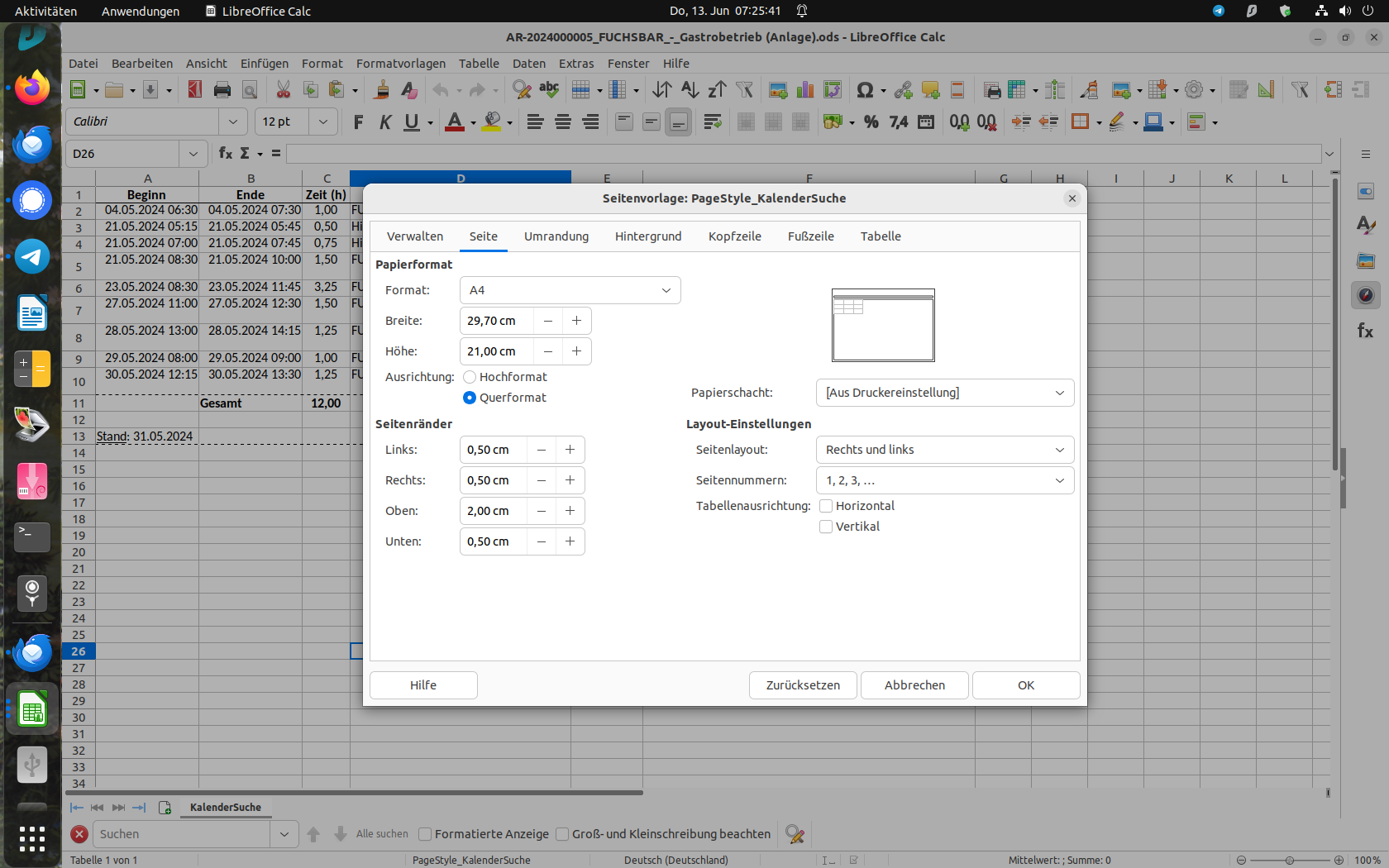Click the percent format icon
This screenshot has width=1389, height=868.
(x=871, y=122)
